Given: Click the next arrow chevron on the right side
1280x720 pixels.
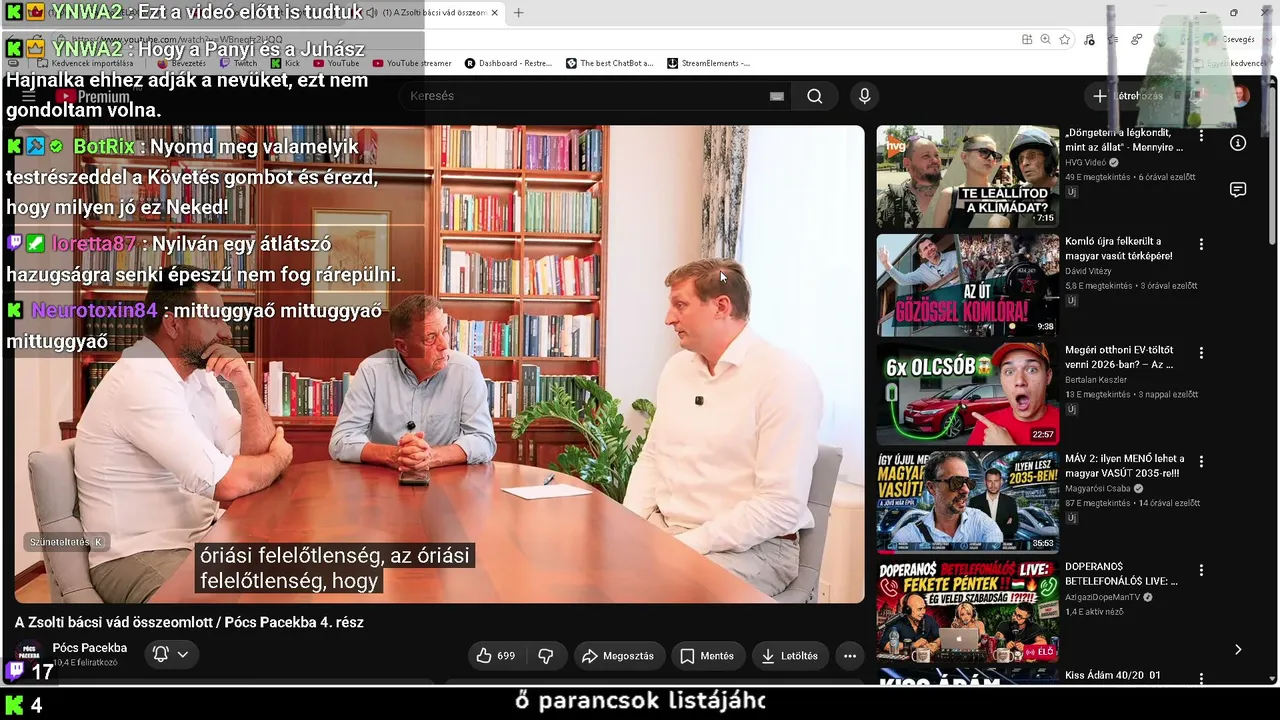Looking at the screenshot, I should (x=1238, y=649).
